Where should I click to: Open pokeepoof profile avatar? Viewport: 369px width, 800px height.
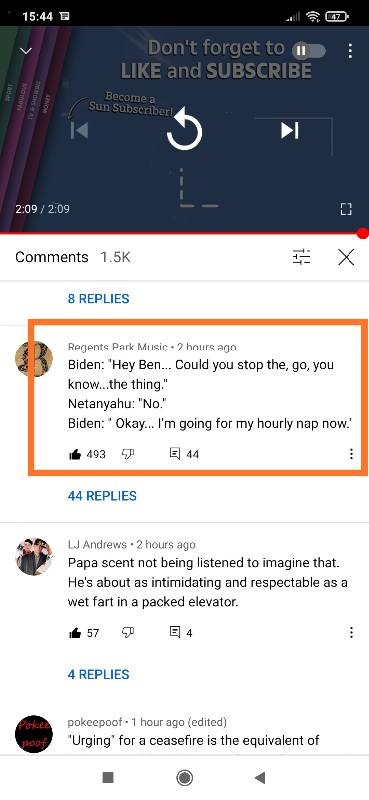(x=34, y=733)
